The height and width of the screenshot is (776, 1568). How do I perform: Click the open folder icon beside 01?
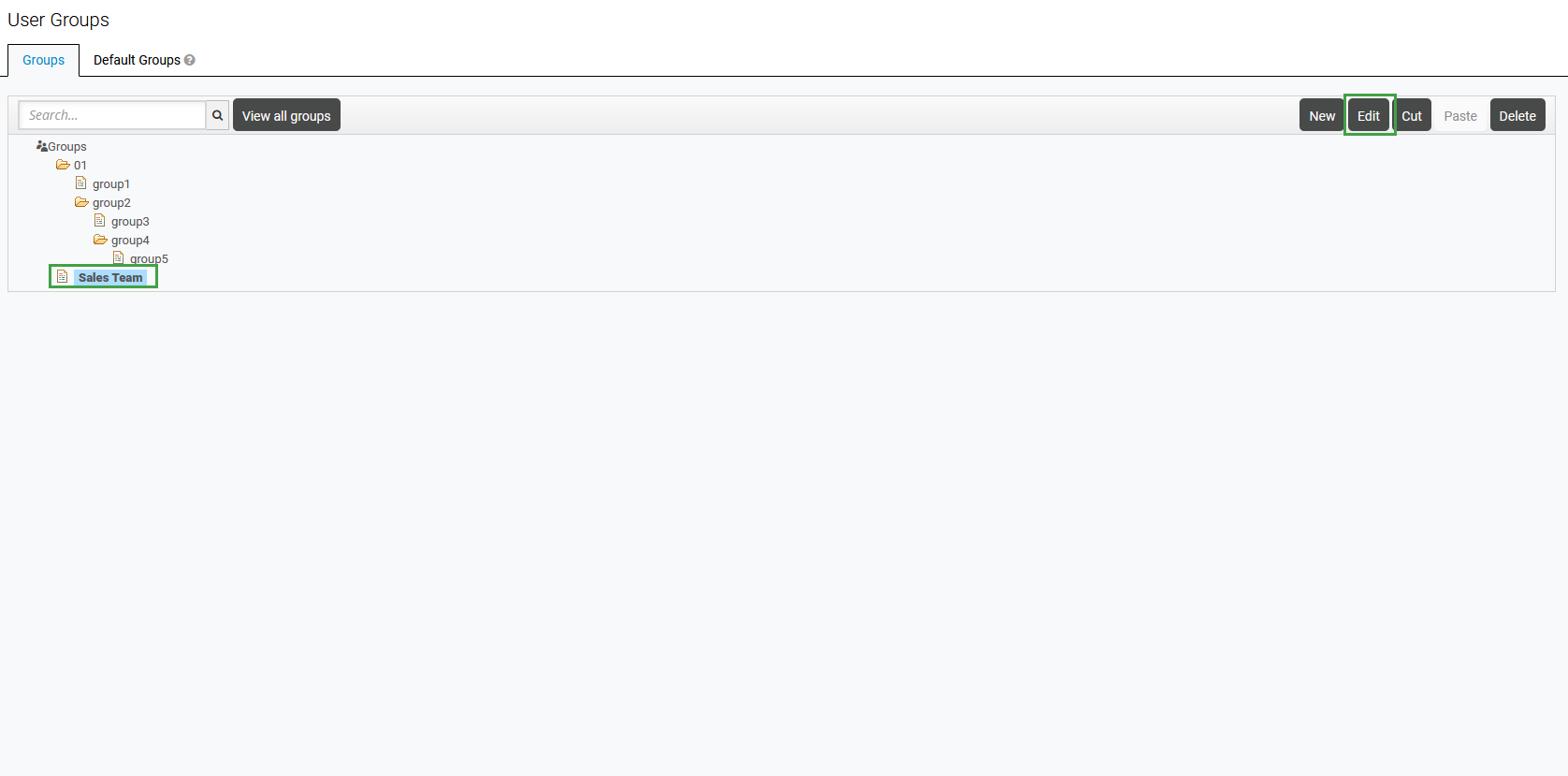pyautogui.click(x=63, y=165)
